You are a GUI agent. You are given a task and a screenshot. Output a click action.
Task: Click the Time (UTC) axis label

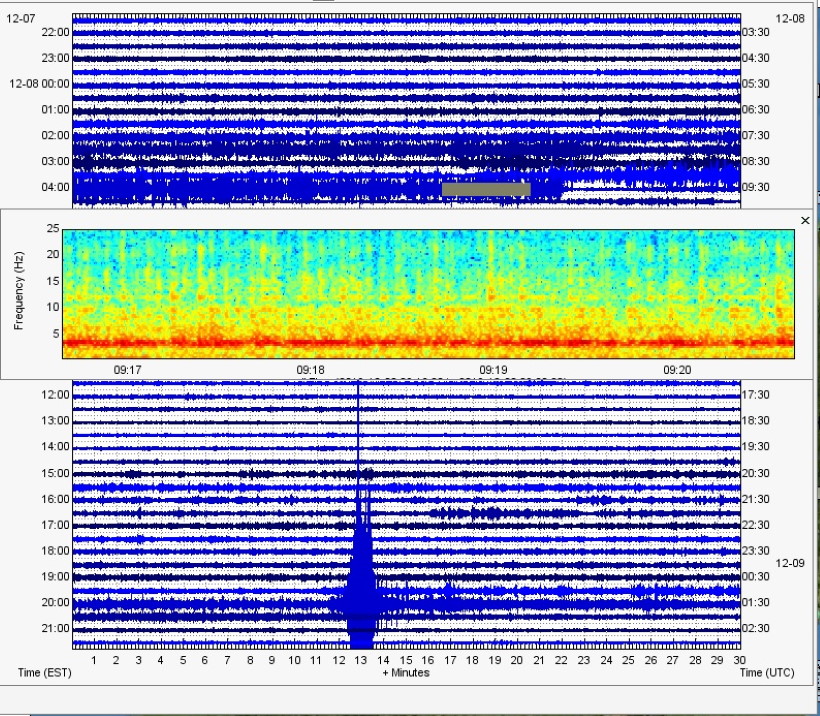pyautogui.click(x=762, y=673)
